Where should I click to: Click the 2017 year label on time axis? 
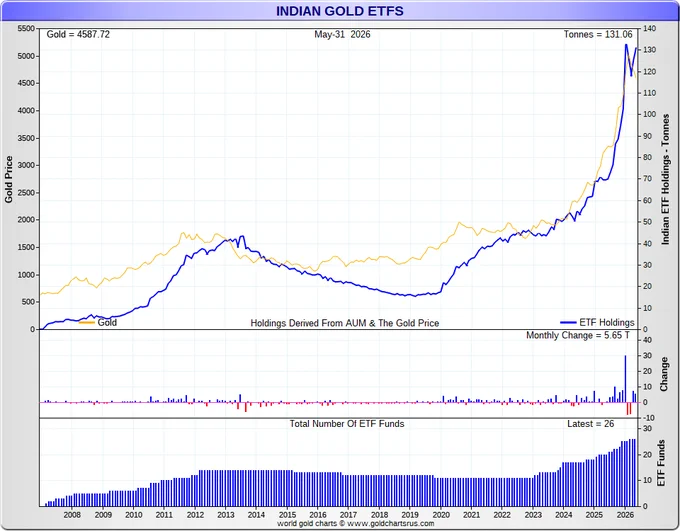[x=349, y=515]
